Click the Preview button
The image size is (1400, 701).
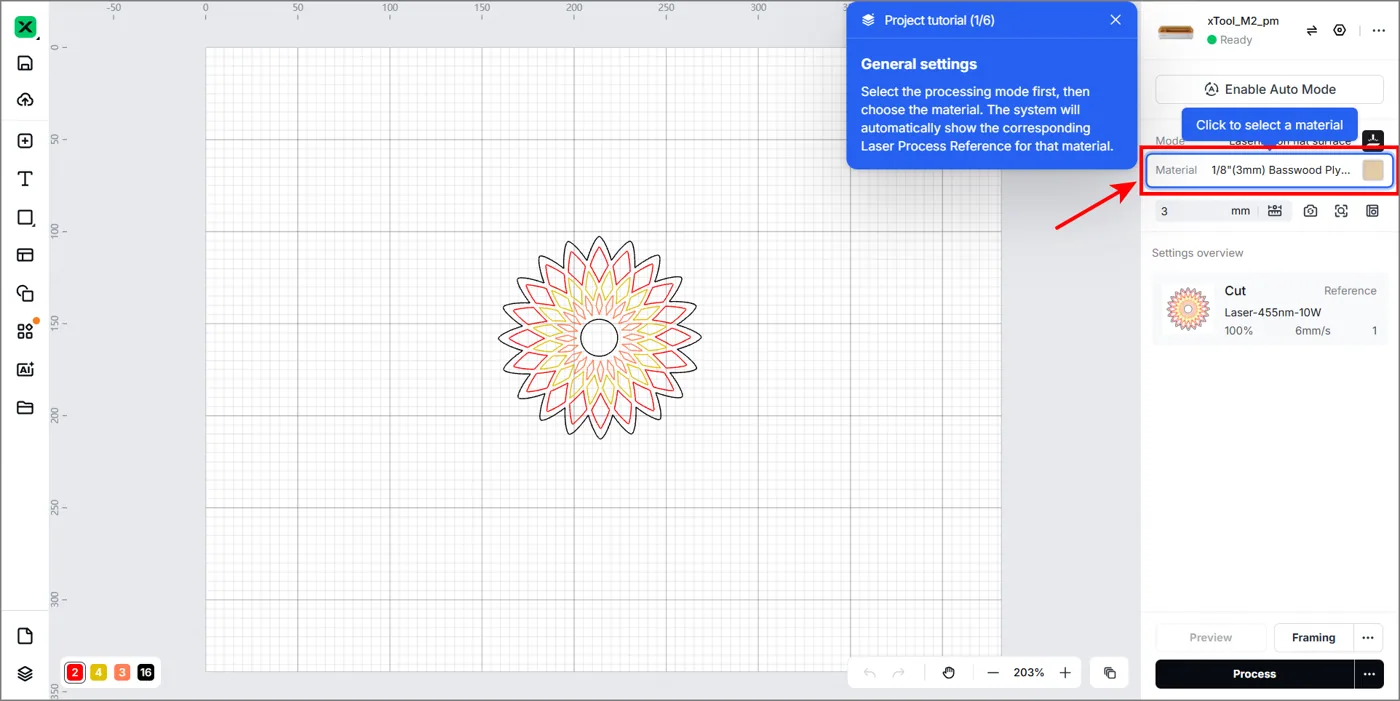(x=1211, y=637)
